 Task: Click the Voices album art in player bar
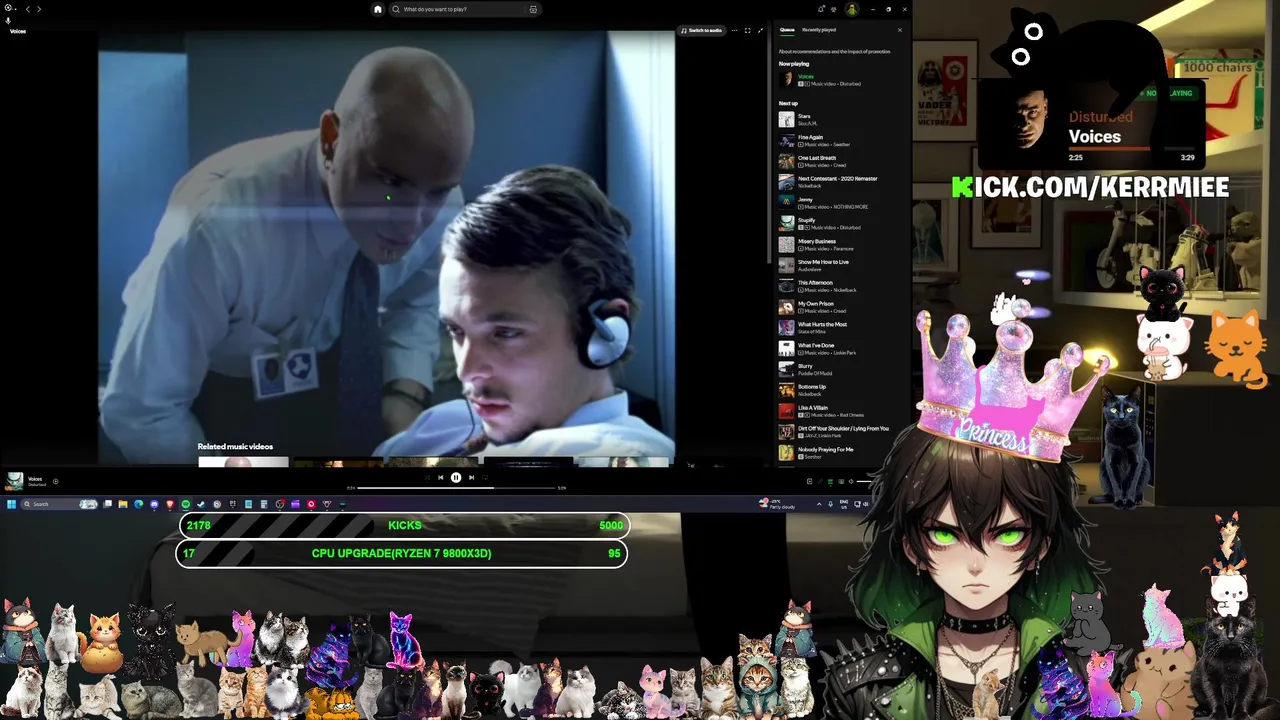tap(14, 481)
